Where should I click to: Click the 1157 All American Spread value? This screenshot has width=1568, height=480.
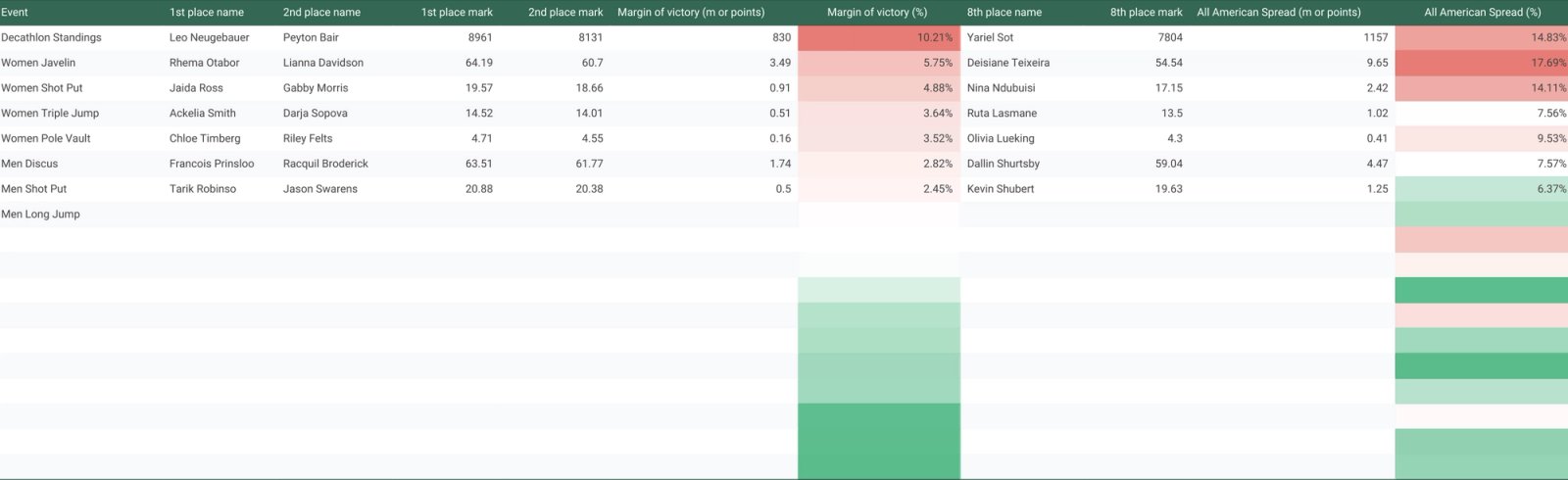point(1375,37)
